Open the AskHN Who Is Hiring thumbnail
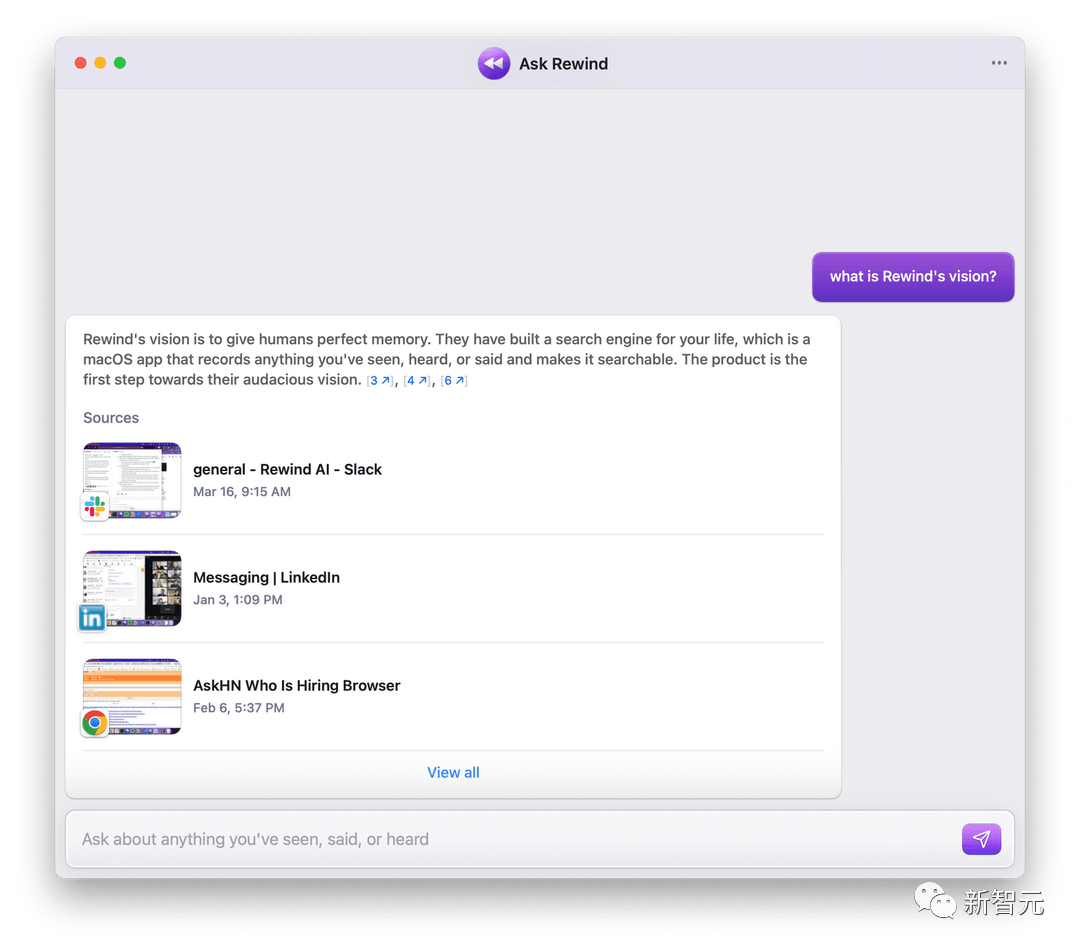Image resolution: width=1080 pixels, height=951 pixels. pyautogui.click(x=132, y=696)
